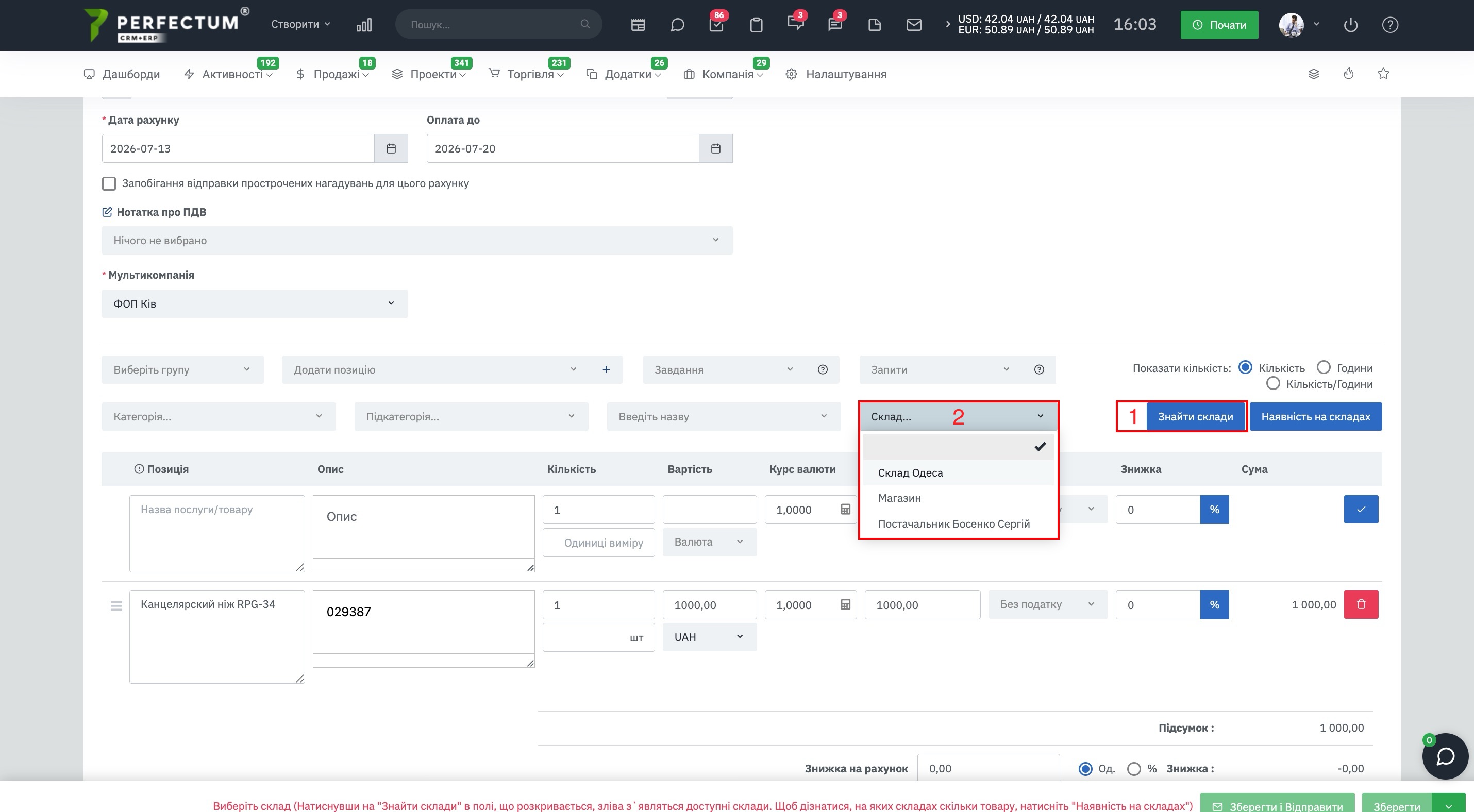Click the Наявність на складах button
The width and height of the screenshot is (1474, 812).
tap(1315, 416)
